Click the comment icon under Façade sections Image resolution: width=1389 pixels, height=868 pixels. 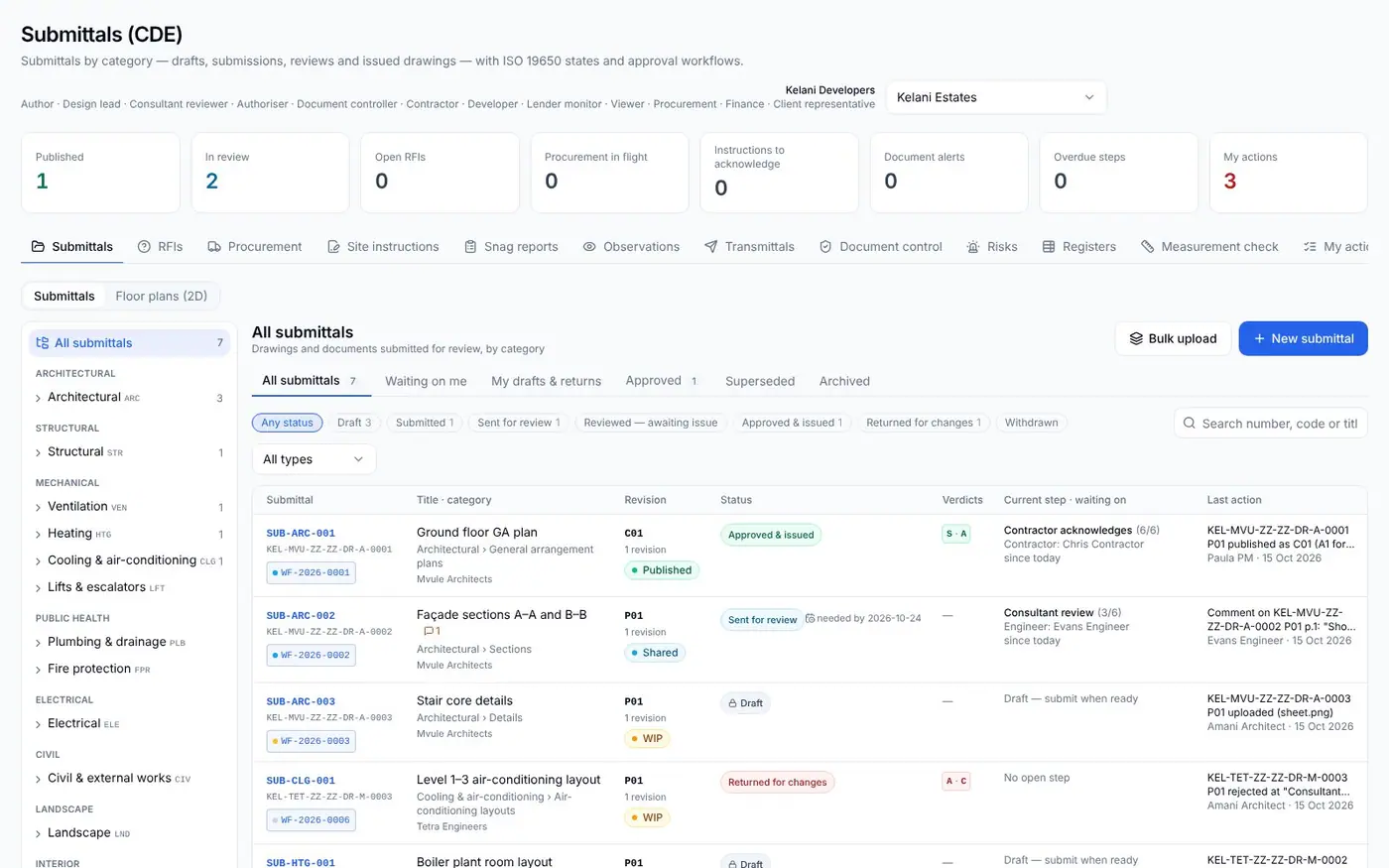pos(429,631)
